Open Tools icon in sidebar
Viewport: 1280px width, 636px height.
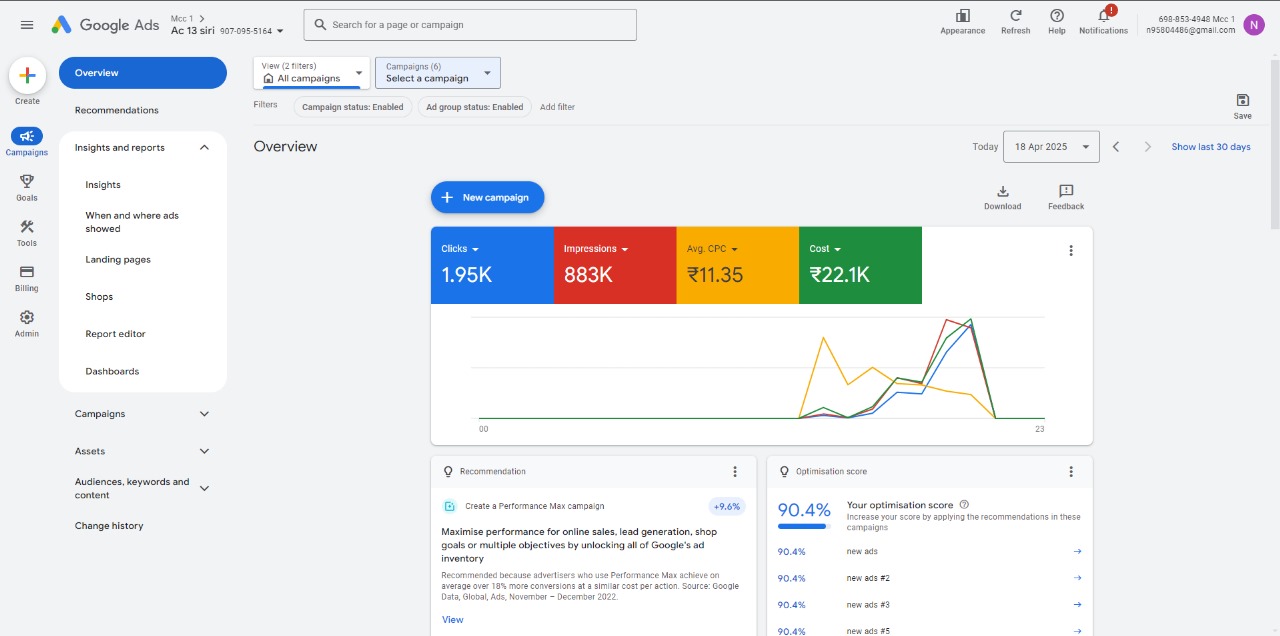tap(27, 227)
